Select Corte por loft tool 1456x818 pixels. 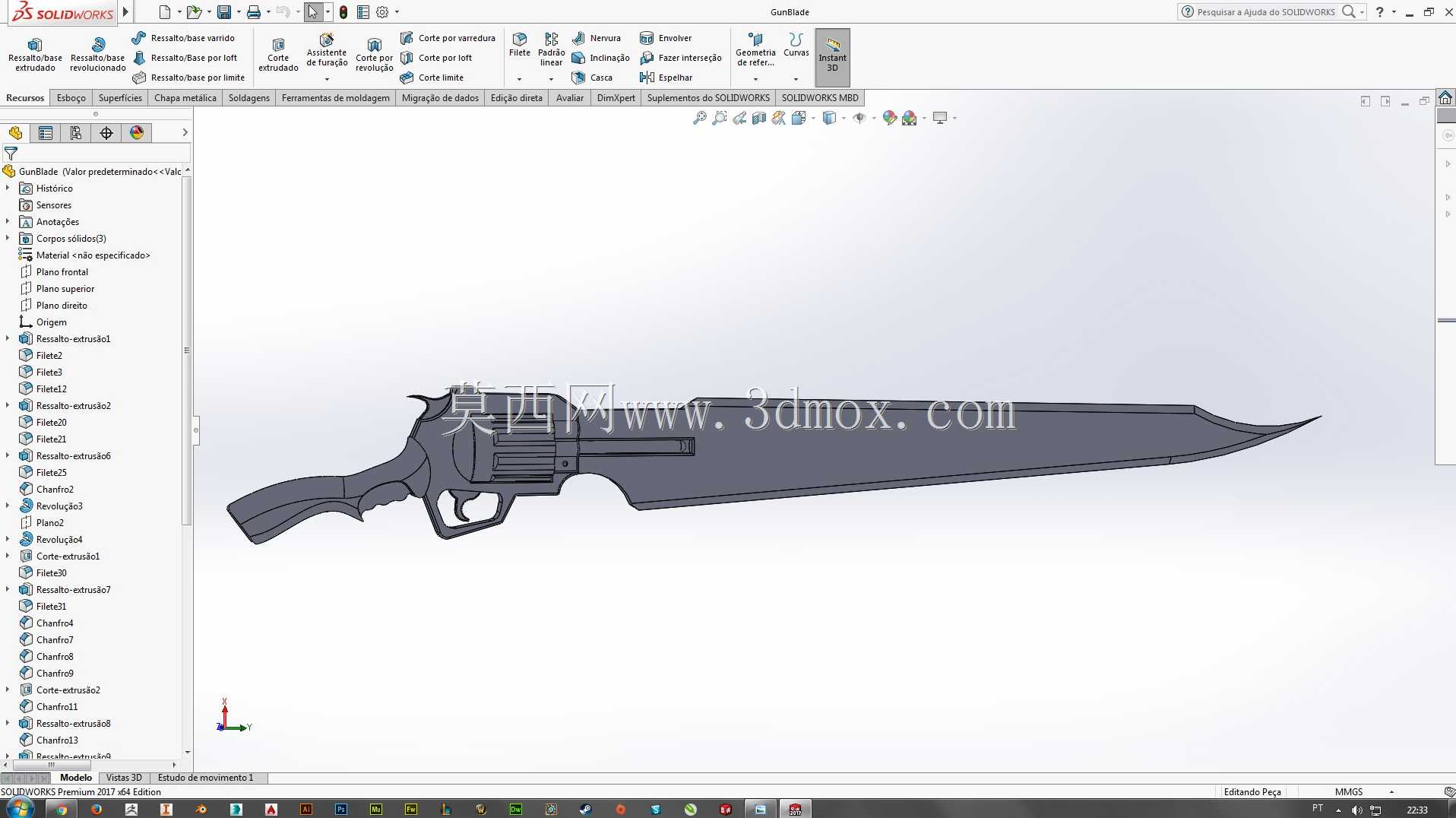tap(436, 58)
